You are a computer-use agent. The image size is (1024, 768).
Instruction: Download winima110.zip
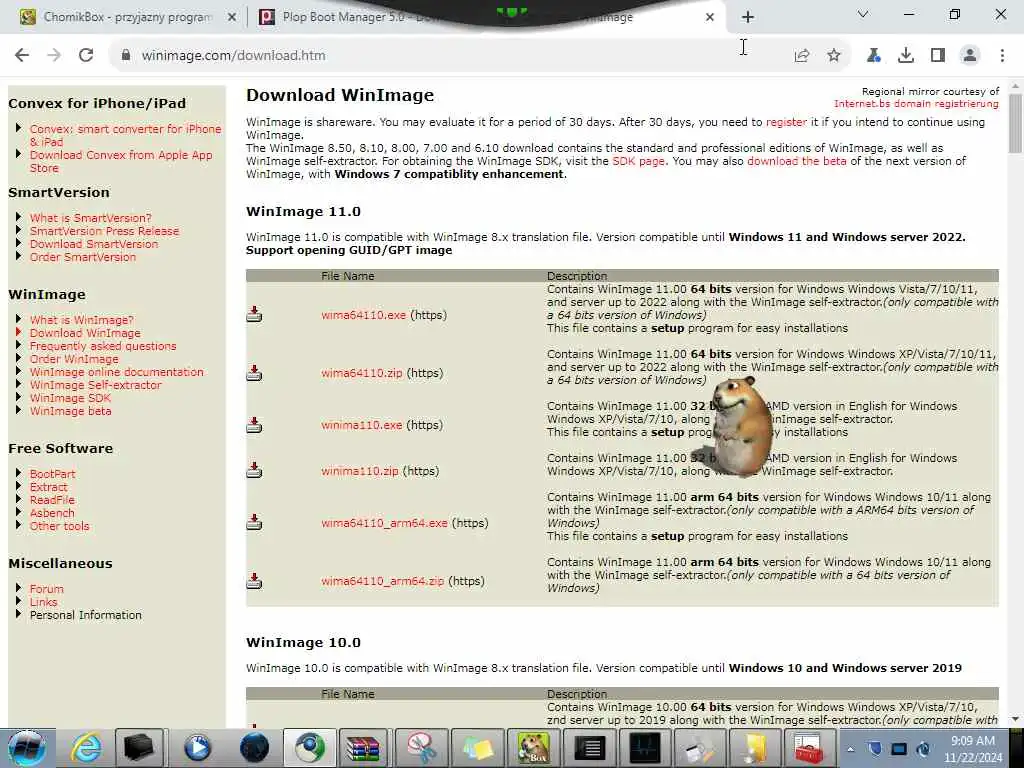[x=359, y=471]
